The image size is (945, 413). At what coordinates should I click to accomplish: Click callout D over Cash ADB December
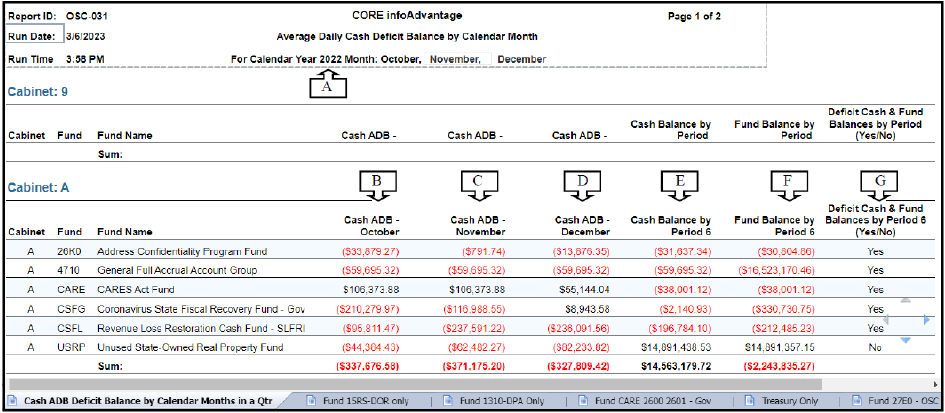[x=585, y=181]
